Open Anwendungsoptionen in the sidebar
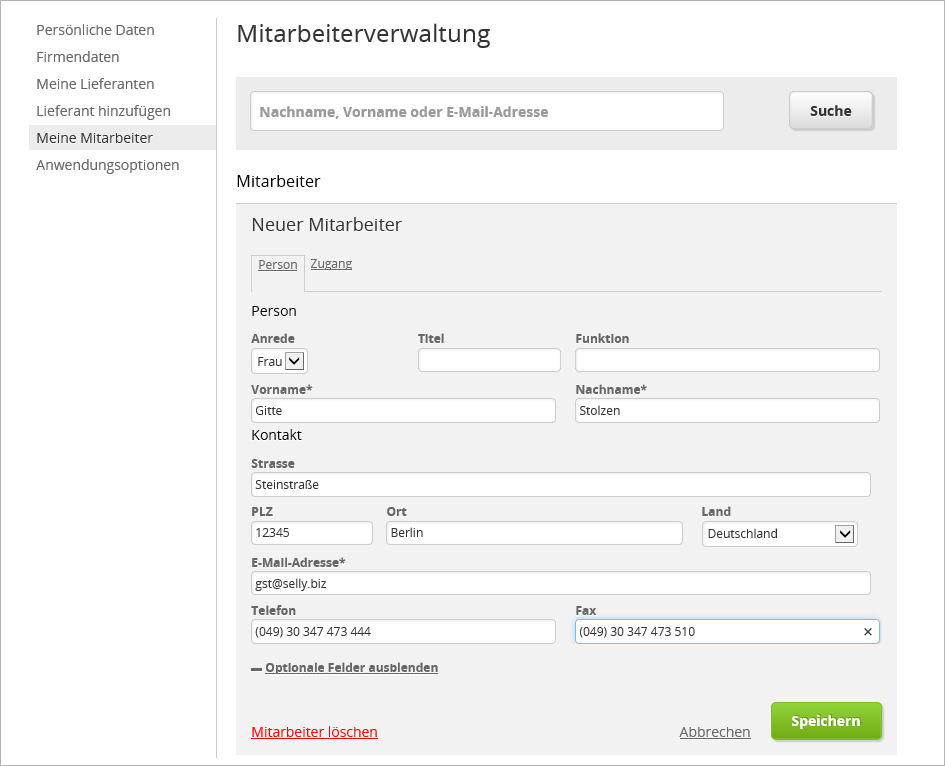The height and width of the screenshot is (766, 945). (x=108, y=165)
